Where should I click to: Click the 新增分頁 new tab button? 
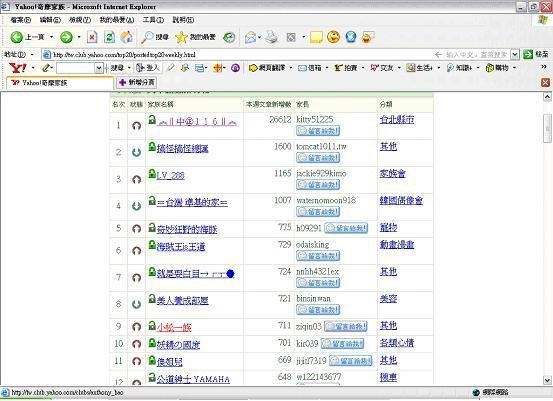pos(137,83)
